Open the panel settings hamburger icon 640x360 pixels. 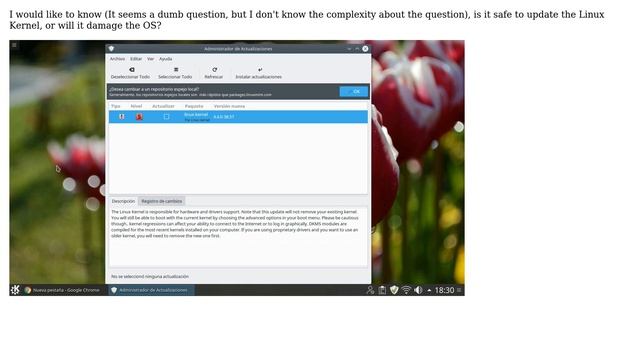459,290
